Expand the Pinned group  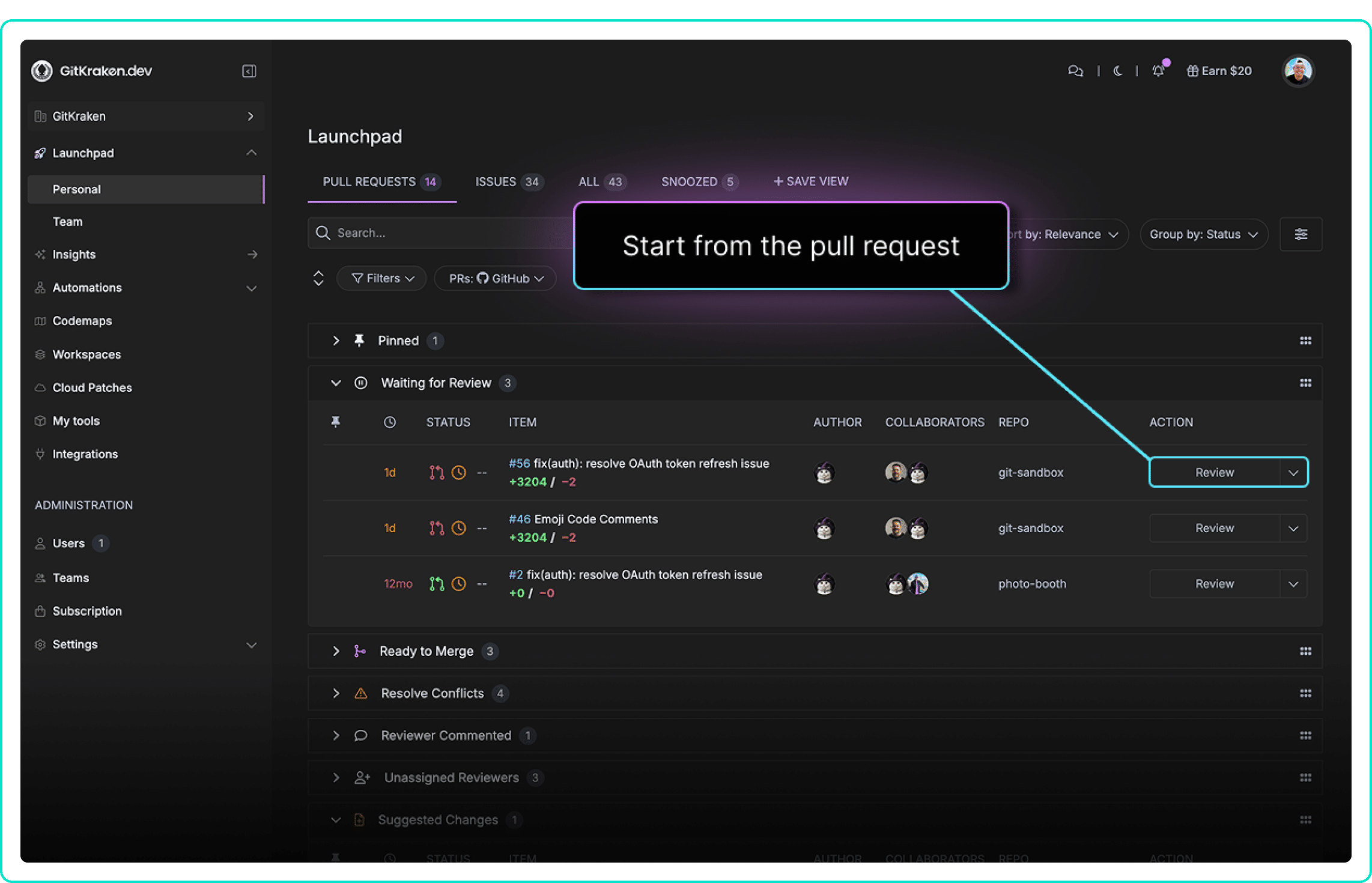[336, 341]
